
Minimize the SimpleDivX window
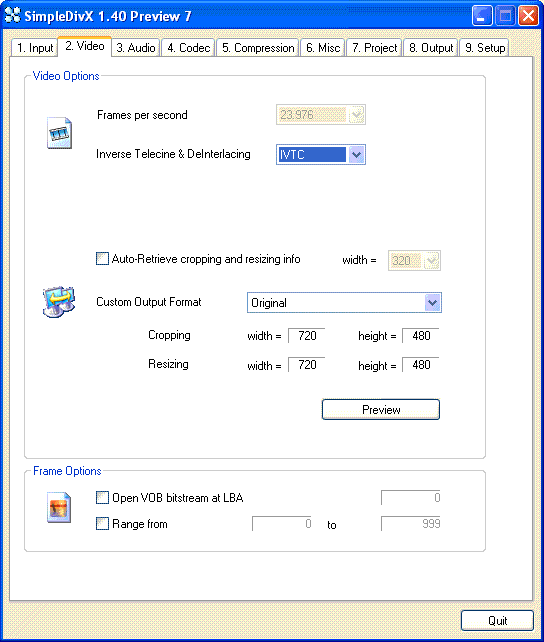click(x=482, y=16)
